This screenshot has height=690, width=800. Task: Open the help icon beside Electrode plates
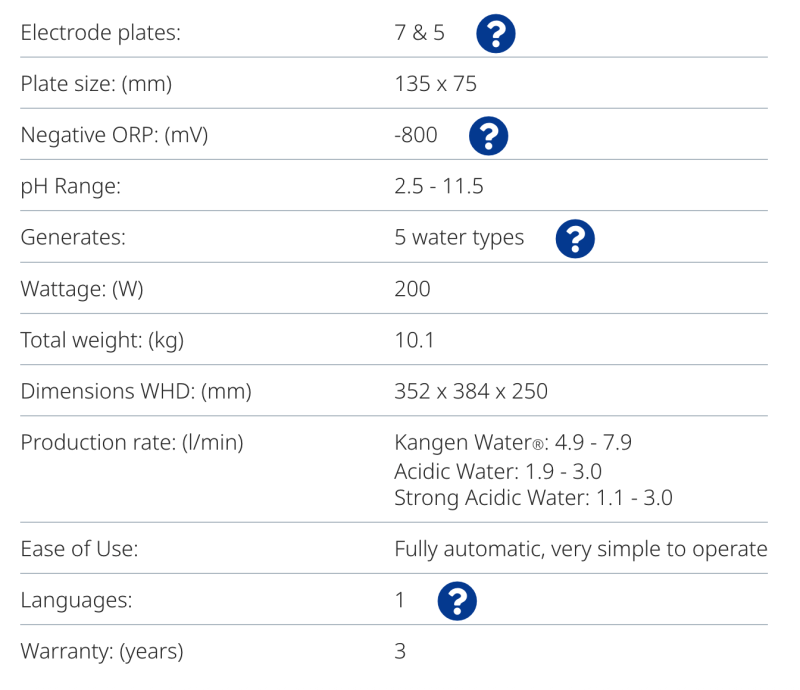495,34
